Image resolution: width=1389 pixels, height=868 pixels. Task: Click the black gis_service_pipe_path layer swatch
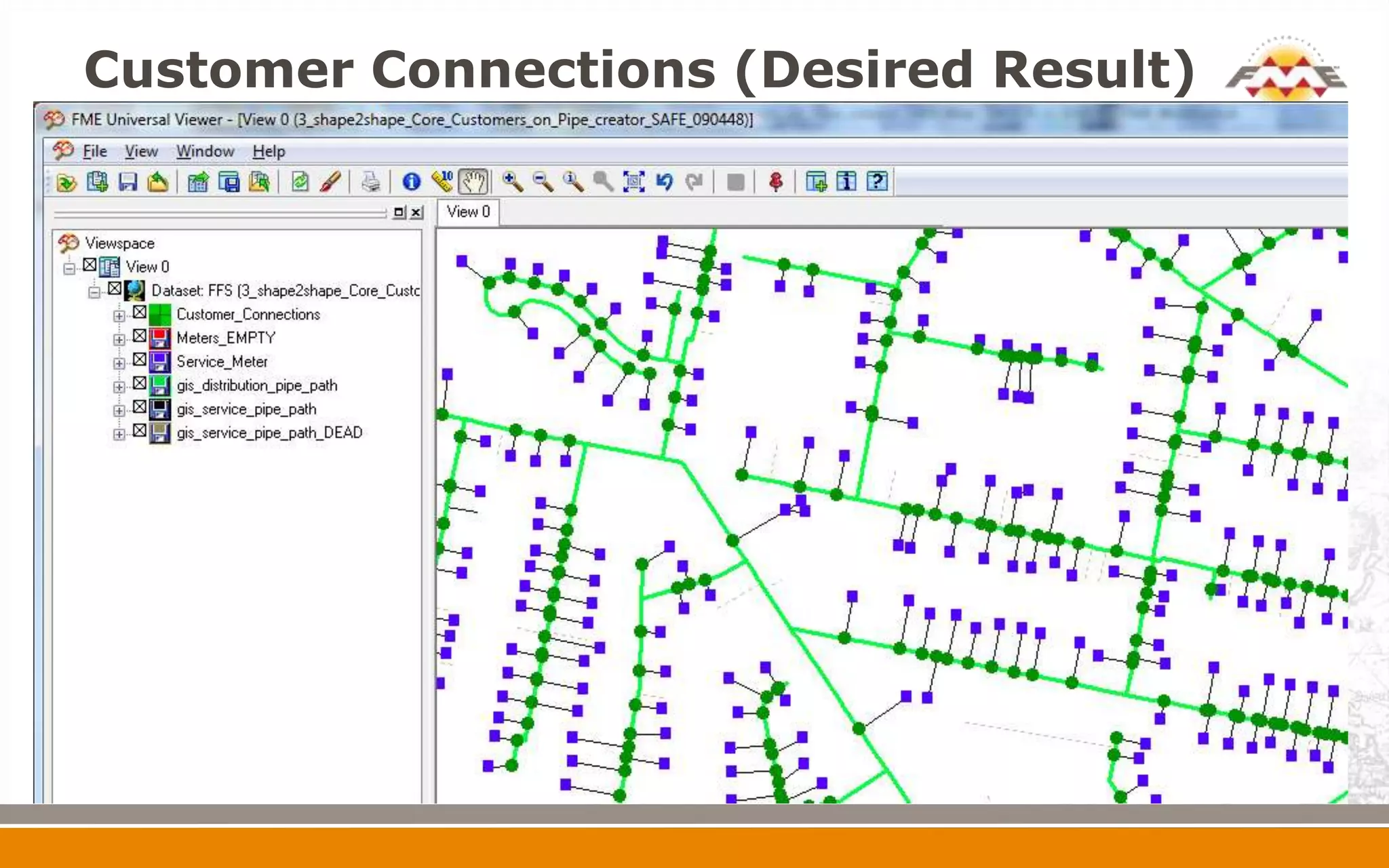pos(160,410)
